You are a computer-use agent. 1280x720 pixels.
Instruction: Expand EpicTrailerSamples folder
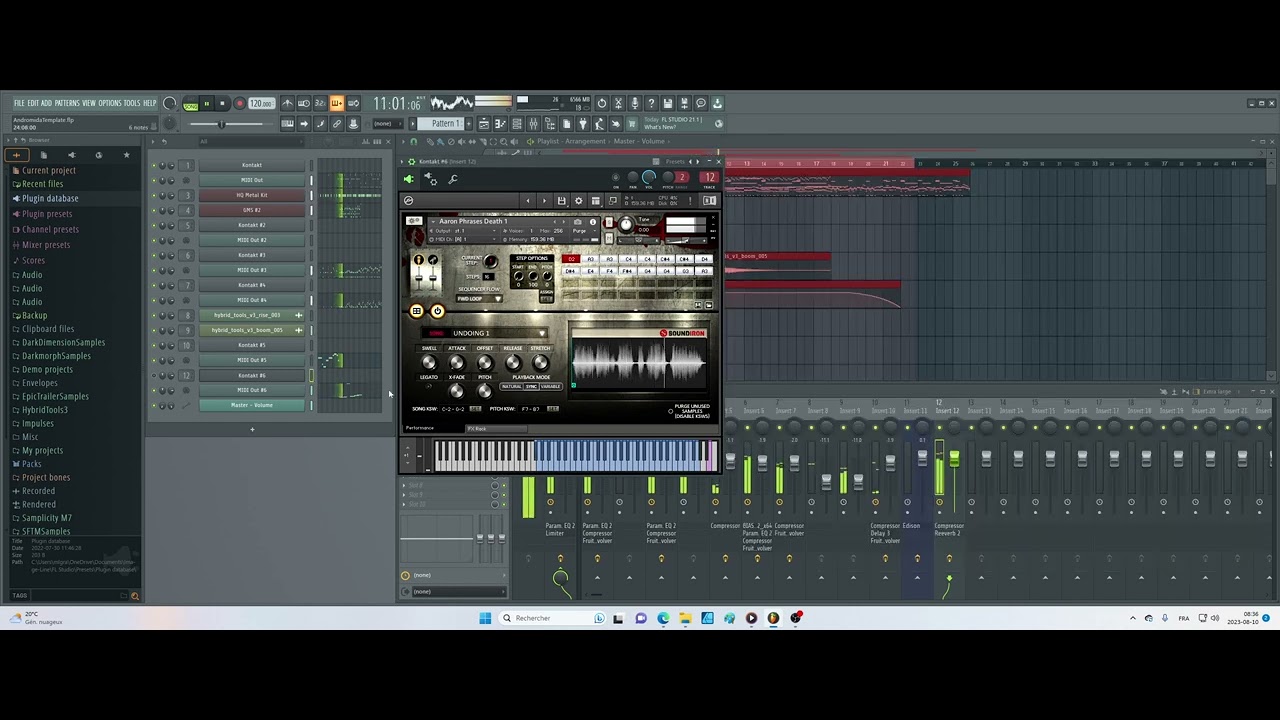(x=55, y=396)
